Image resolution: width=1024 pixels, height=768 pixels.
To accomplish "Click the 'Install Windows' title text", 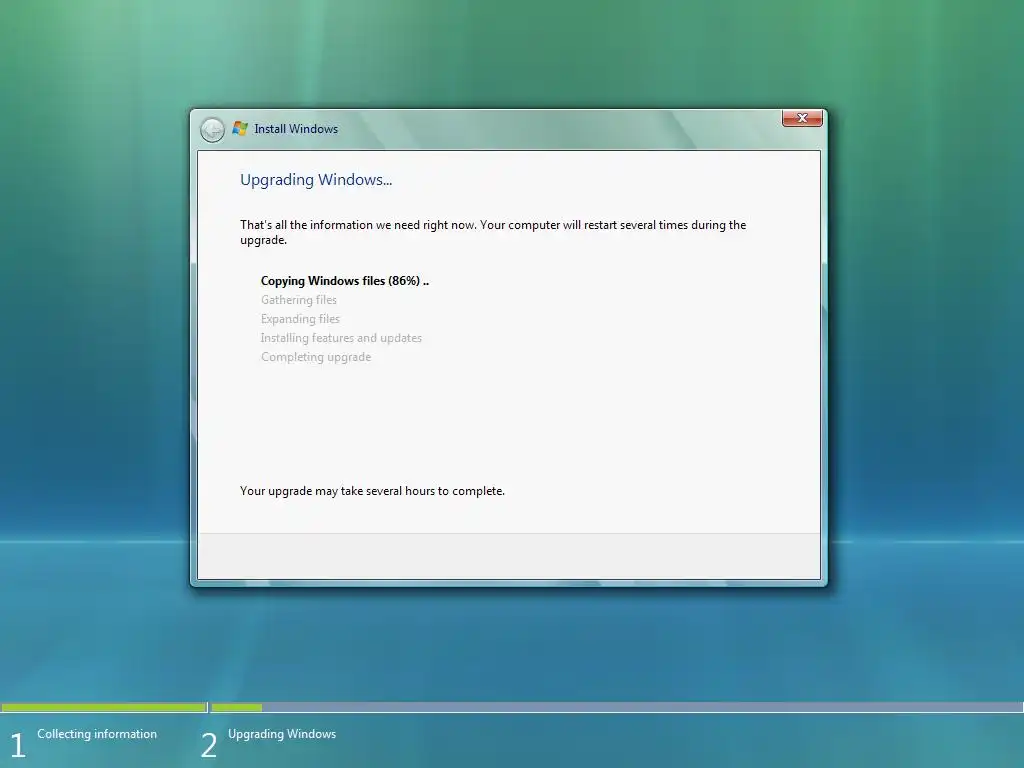I will 296,129.
